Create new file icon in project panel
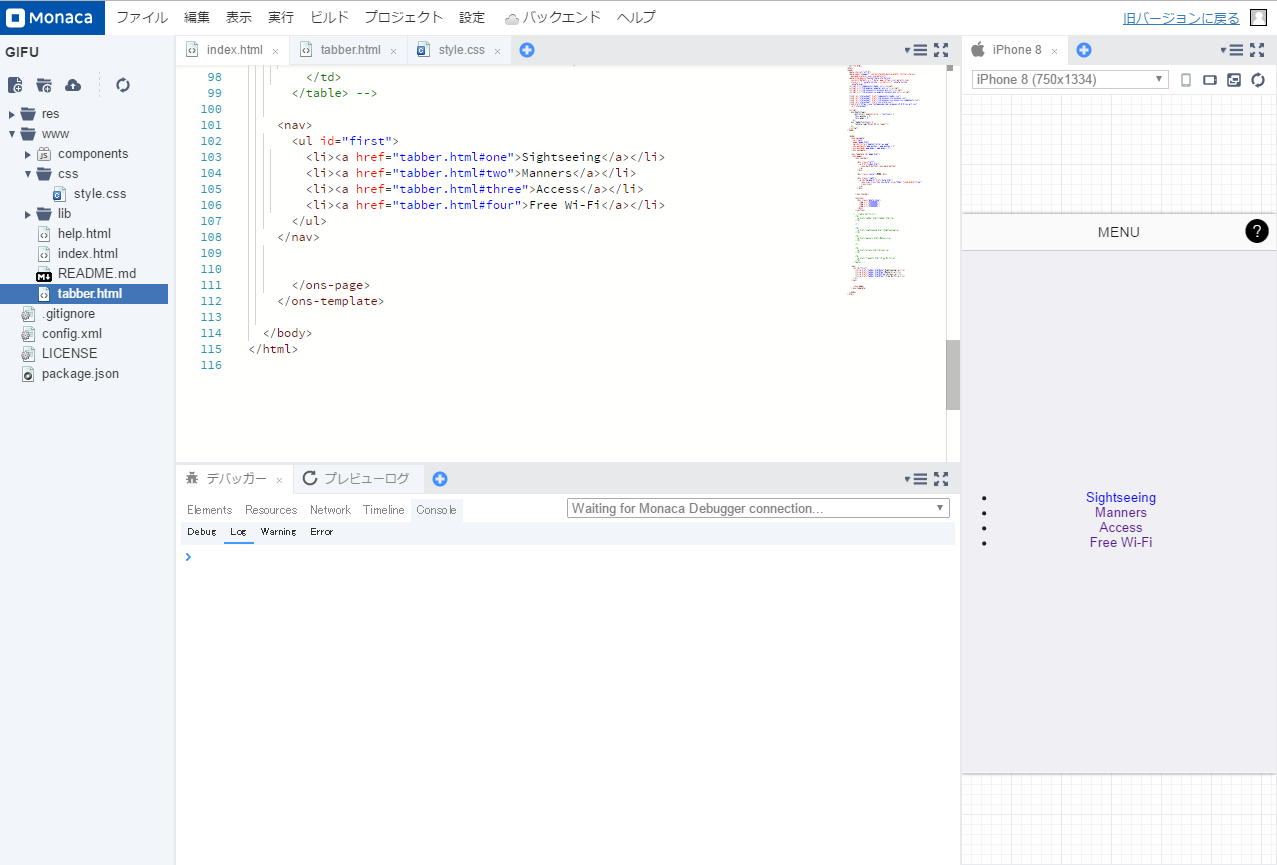1277x865 pixels. [15, 85]
